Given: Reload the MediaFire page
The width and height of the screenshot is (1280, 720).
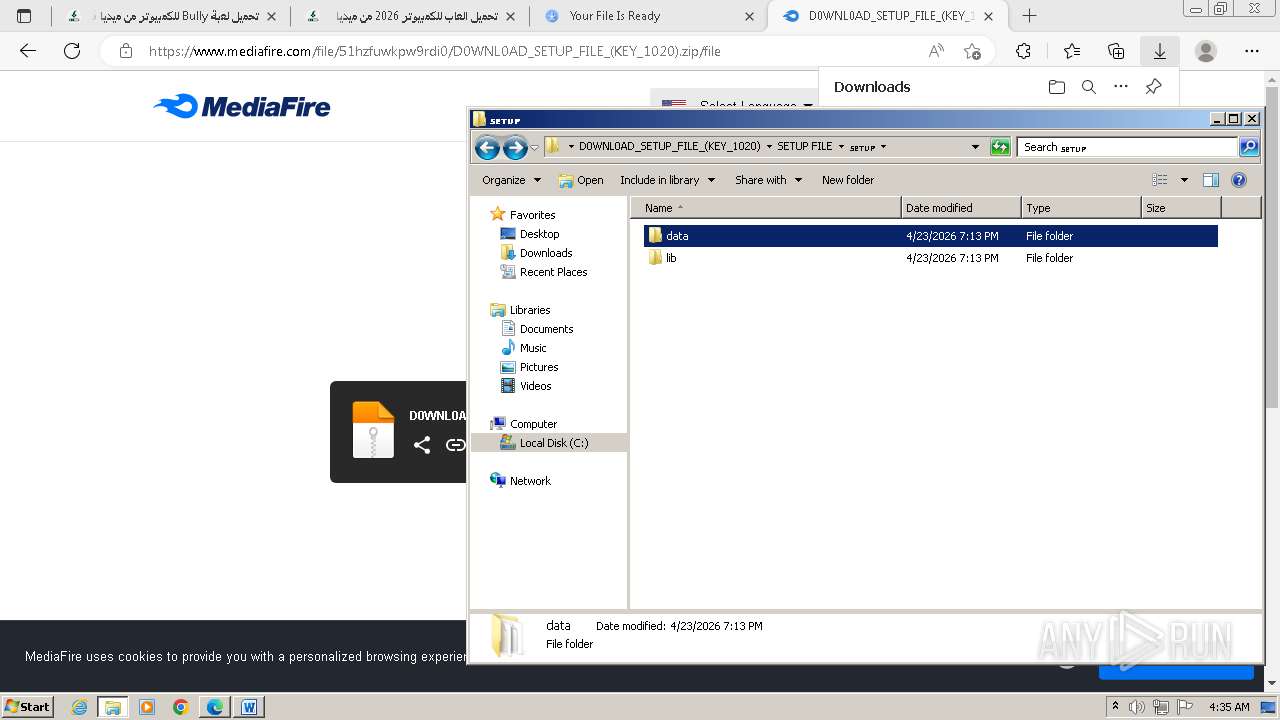Looking at the screenshot, I should 72,51.
